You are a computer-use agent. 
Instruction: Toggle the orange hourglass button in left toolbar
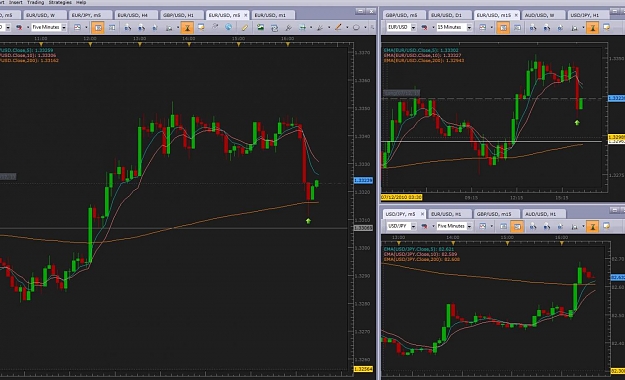[187, 28]
